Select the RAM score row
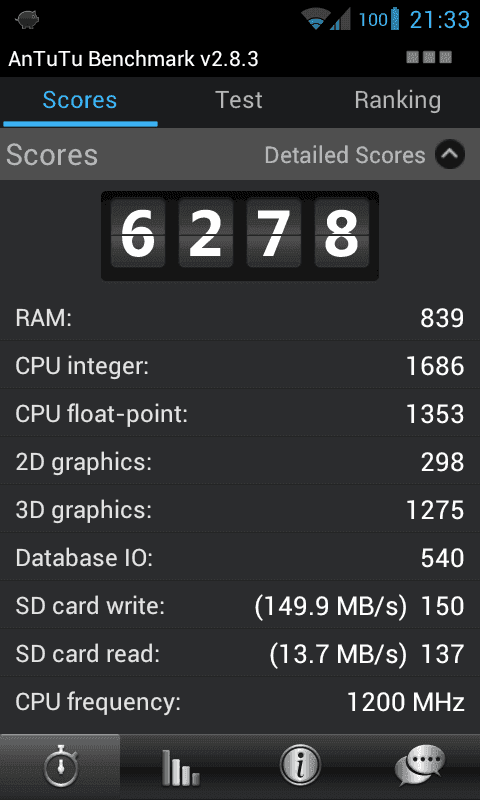480x800 pixels. (240, 318)
